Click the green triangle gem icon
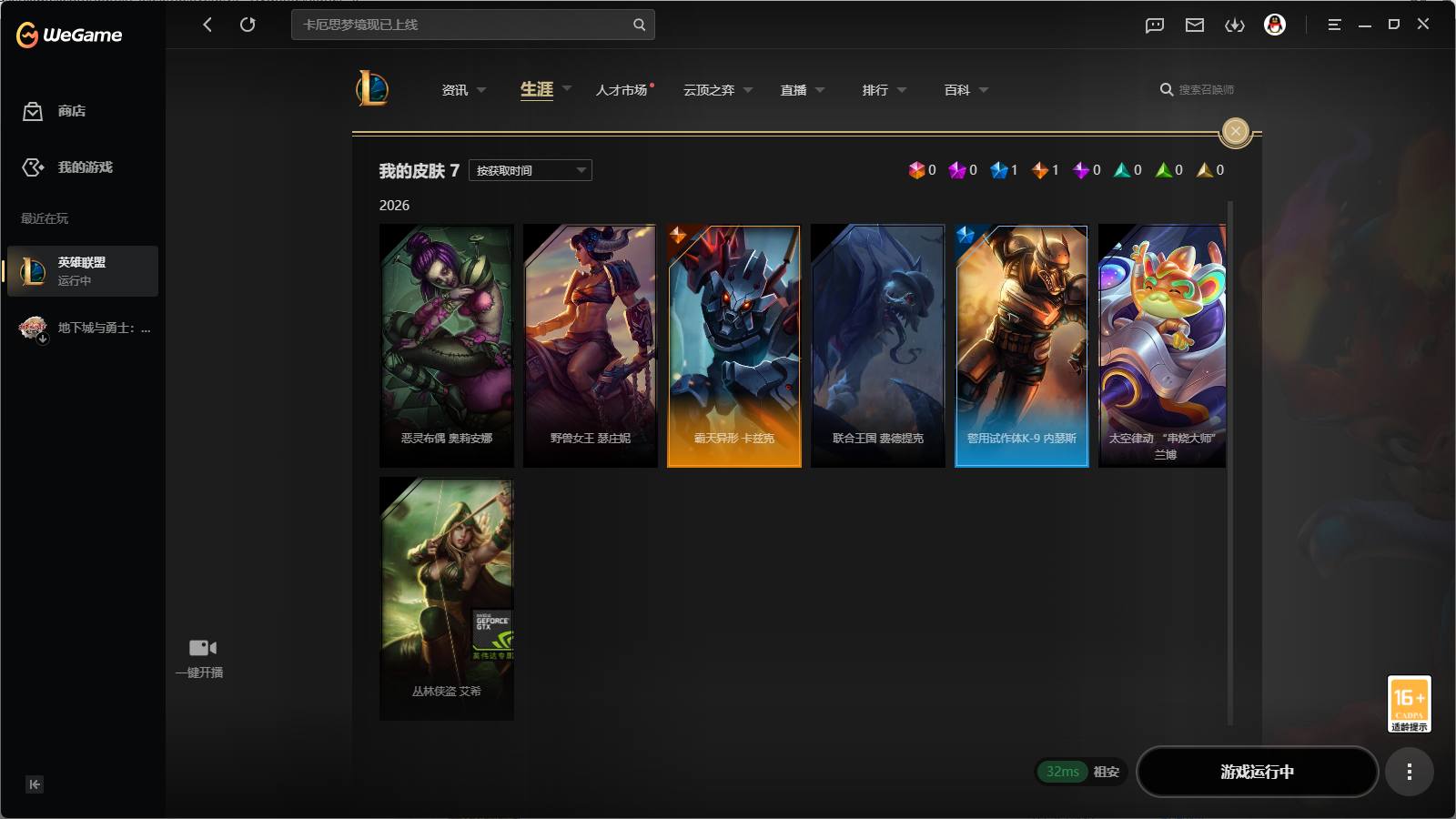 [1163, 170]
